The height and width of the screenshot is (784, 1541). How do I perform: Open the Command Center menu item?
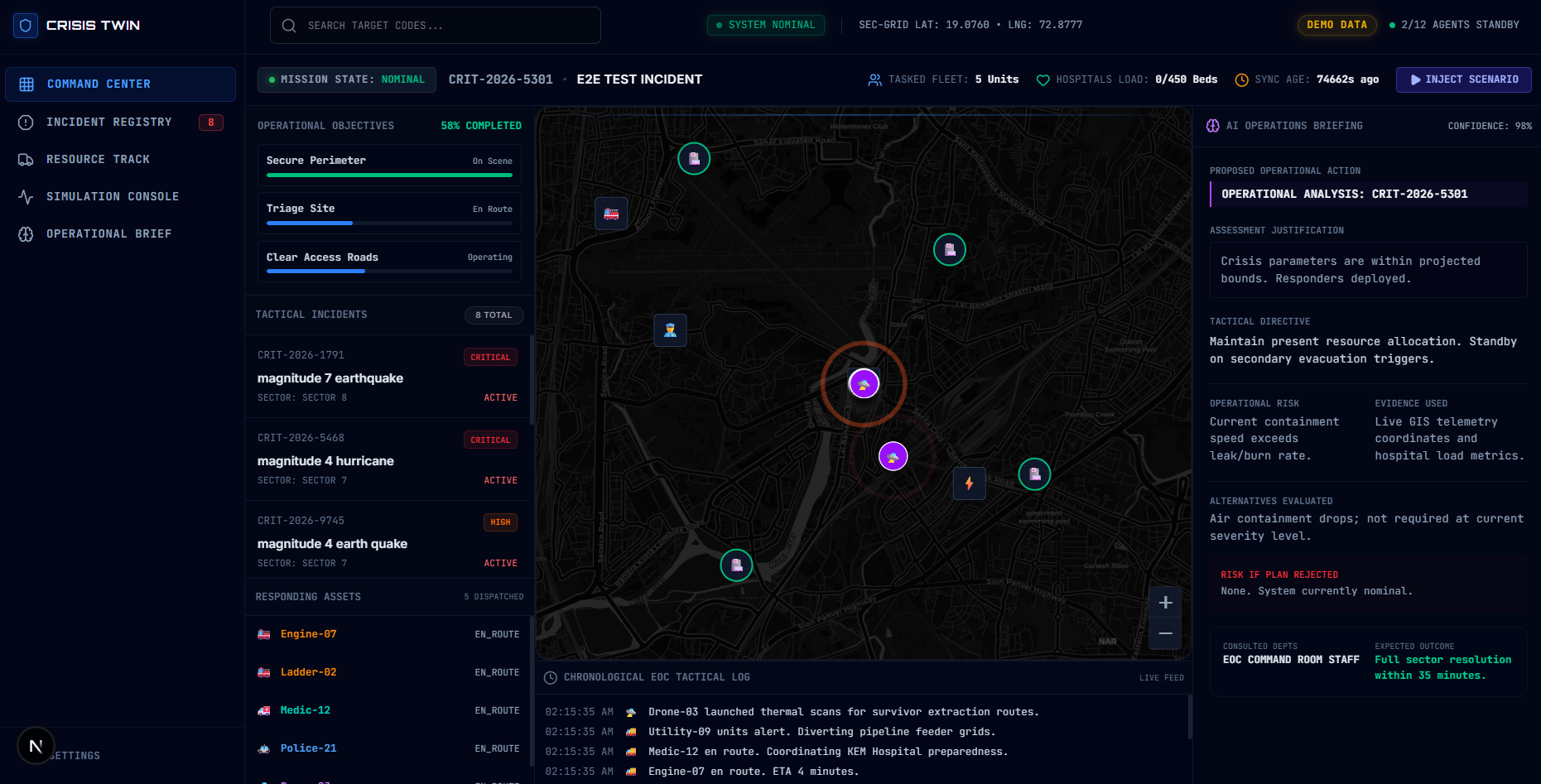tap(120, 84)
